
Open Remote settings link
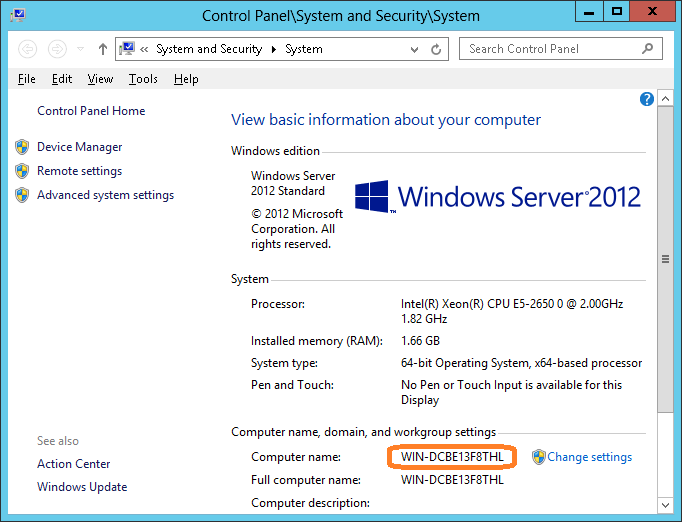click(x=80, y=171)
